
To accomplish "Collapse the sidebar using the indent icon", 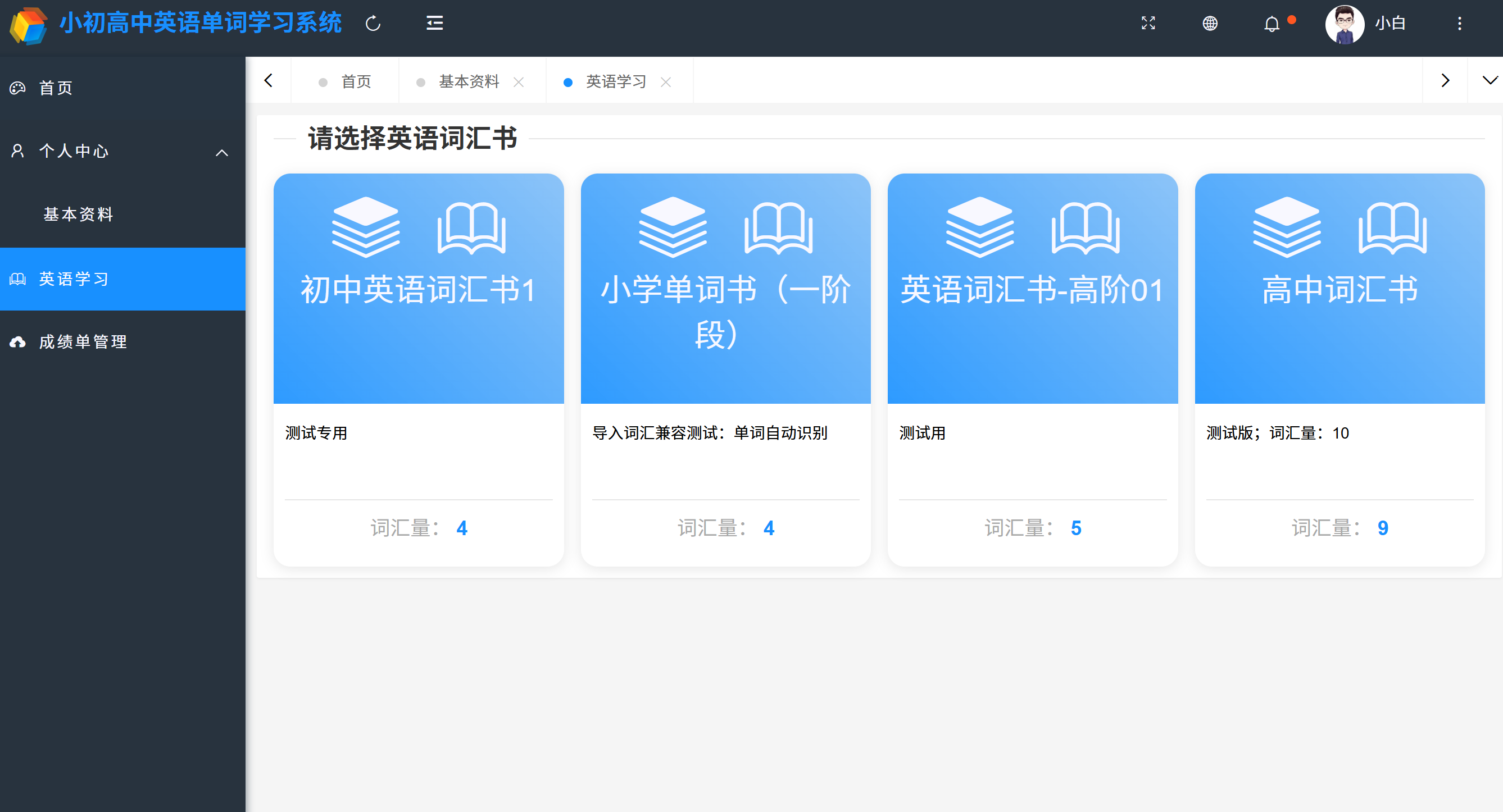I will (x=434, y=24).
